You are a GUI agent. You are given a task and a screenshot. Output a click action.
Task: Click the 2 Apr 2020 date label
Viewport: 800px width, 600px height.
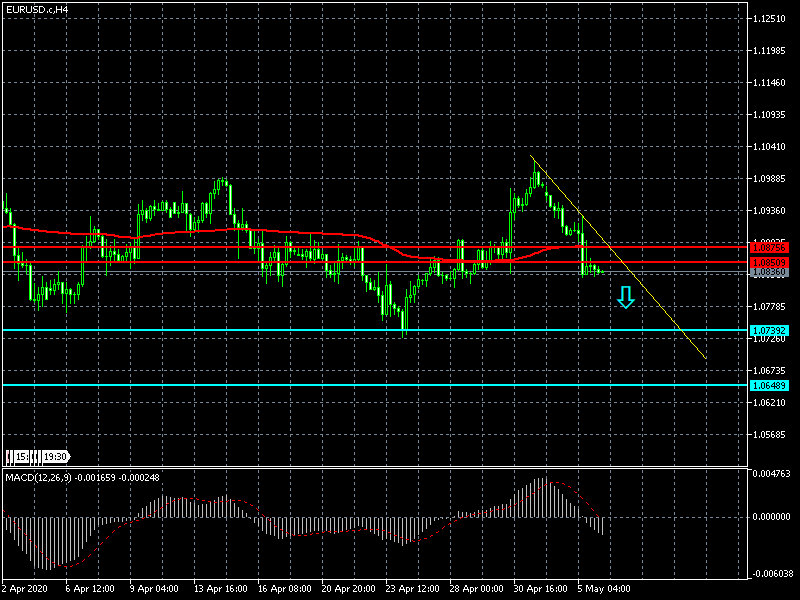[27, 589]
